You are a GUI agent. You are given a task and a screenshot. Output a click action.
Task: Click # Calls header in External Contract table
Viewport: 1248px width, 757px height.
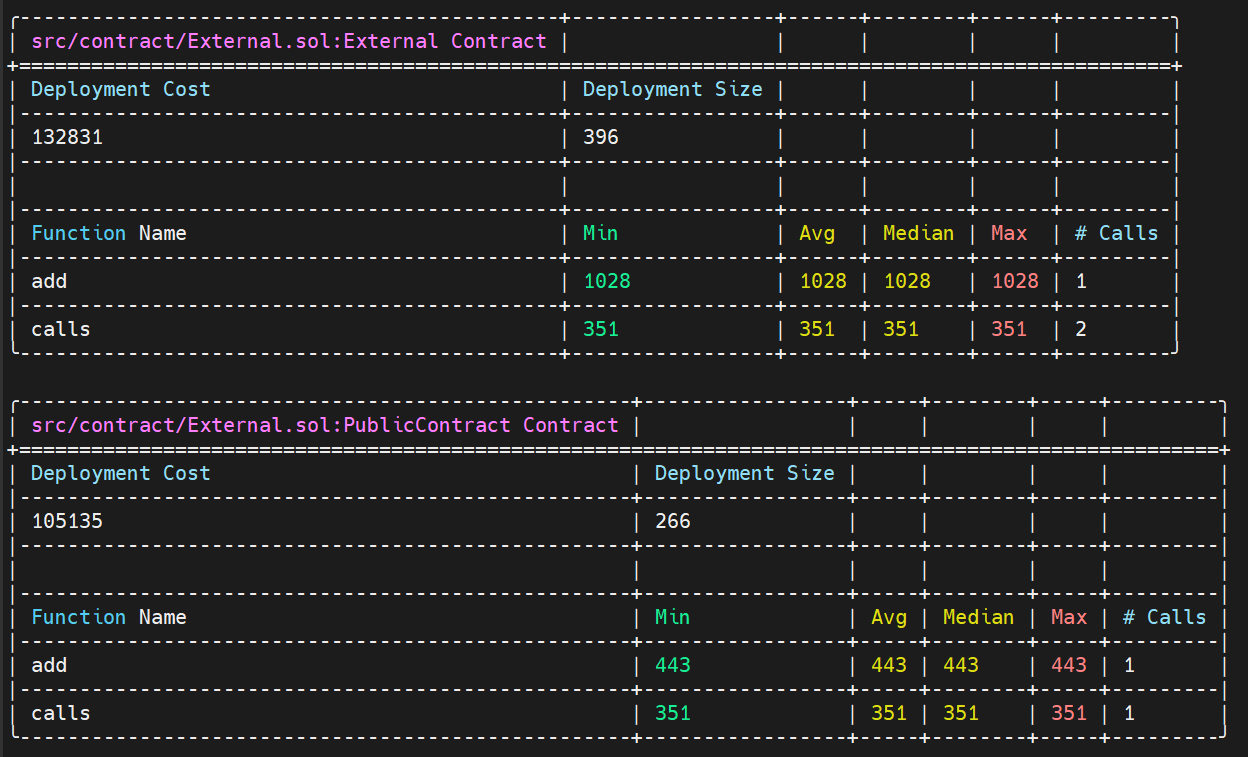pyautogui.click(x=1117, y=233)
